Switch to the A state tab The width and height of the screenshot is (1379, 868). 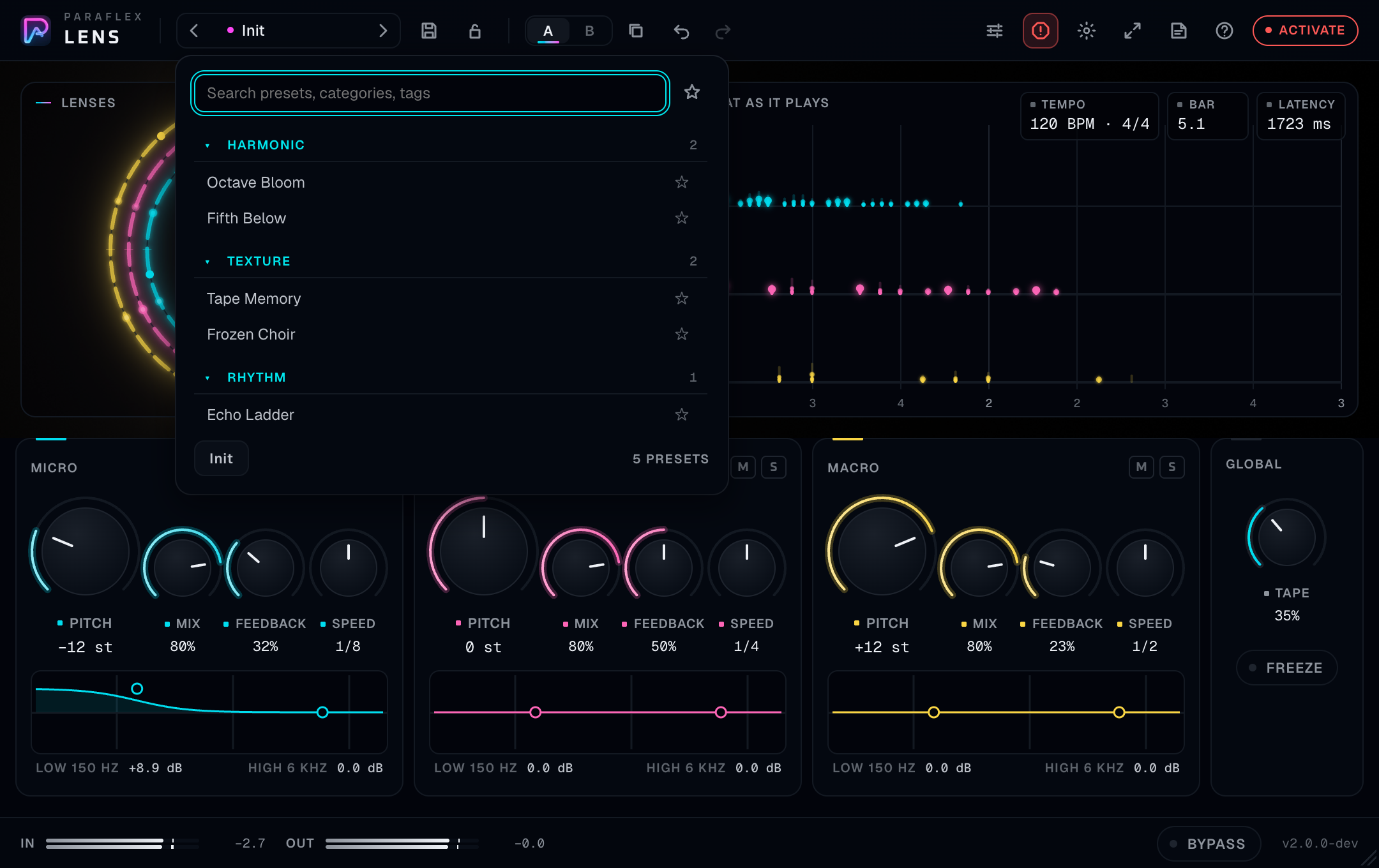(548, 31)
